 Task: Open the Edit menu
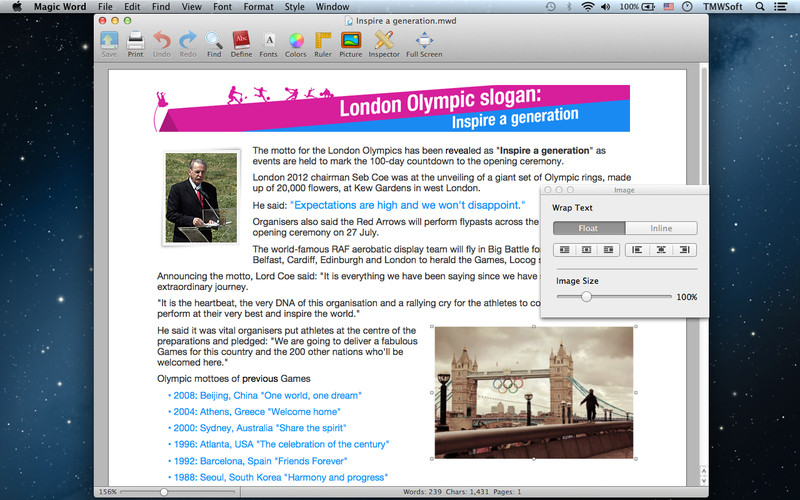point(132,7)
